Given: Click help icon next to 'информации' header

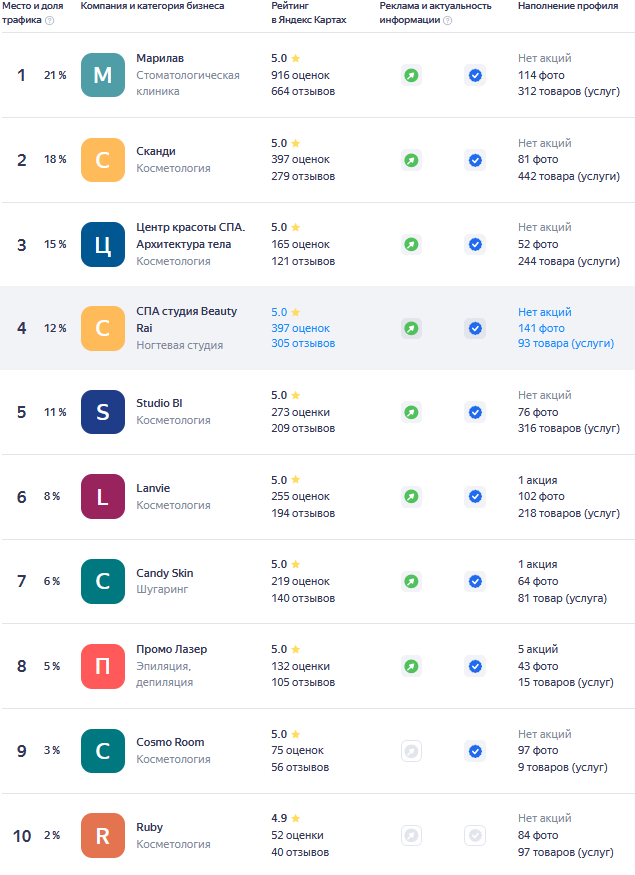Looking at the screenshot, I should click(x=448, y=21).
